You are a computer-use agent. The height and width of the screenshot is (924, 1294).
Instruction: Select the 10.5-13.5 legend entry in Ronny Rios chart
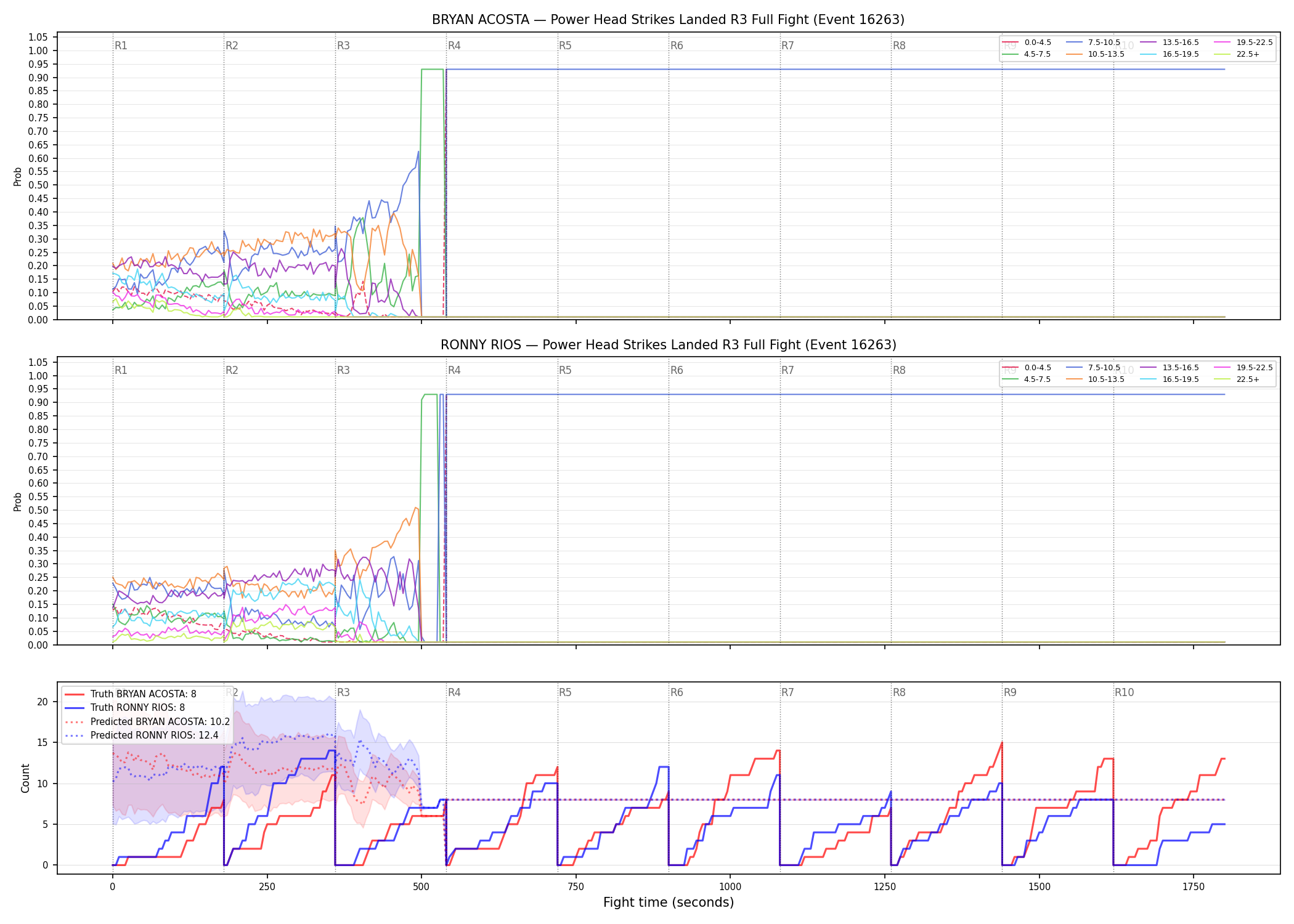(1095, 379)
